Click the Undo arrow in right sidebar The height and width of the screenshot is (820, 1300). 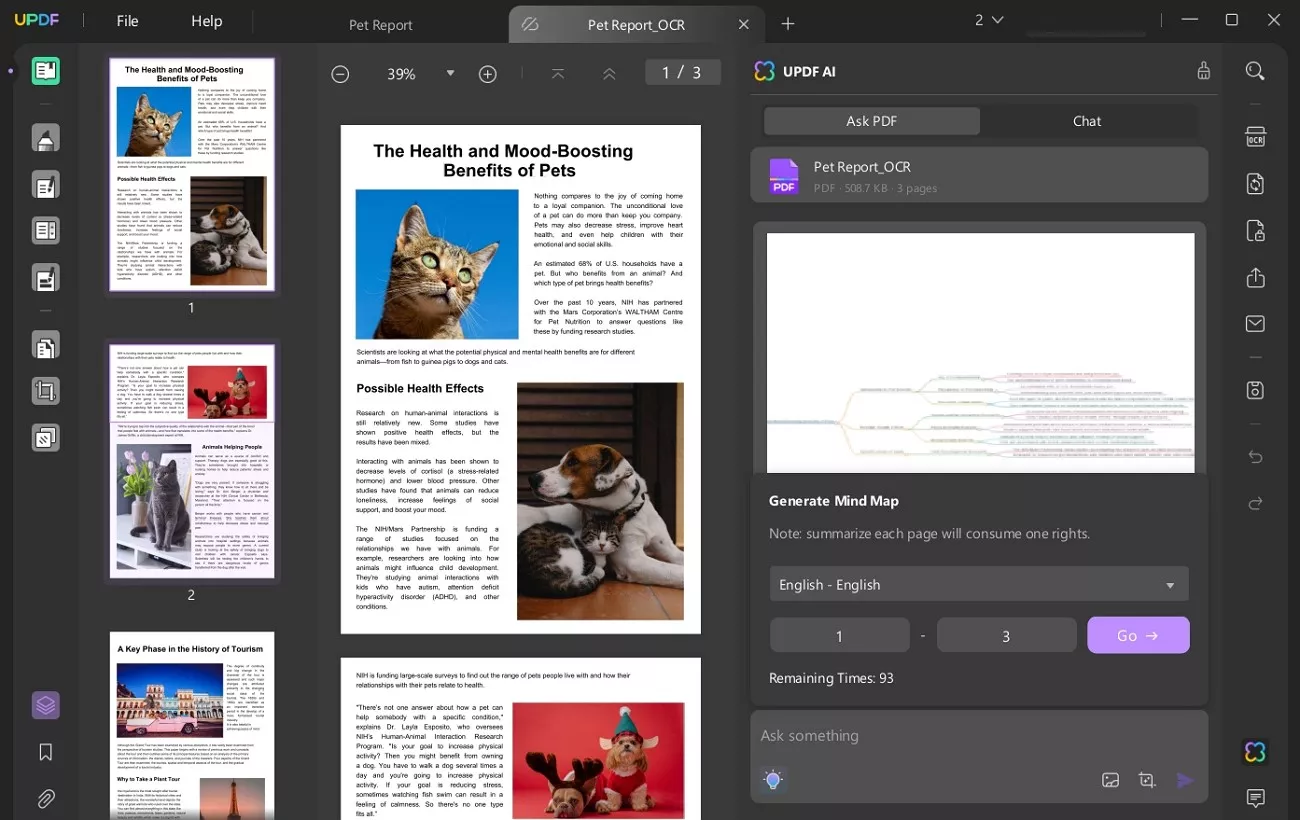point(1255,457)
